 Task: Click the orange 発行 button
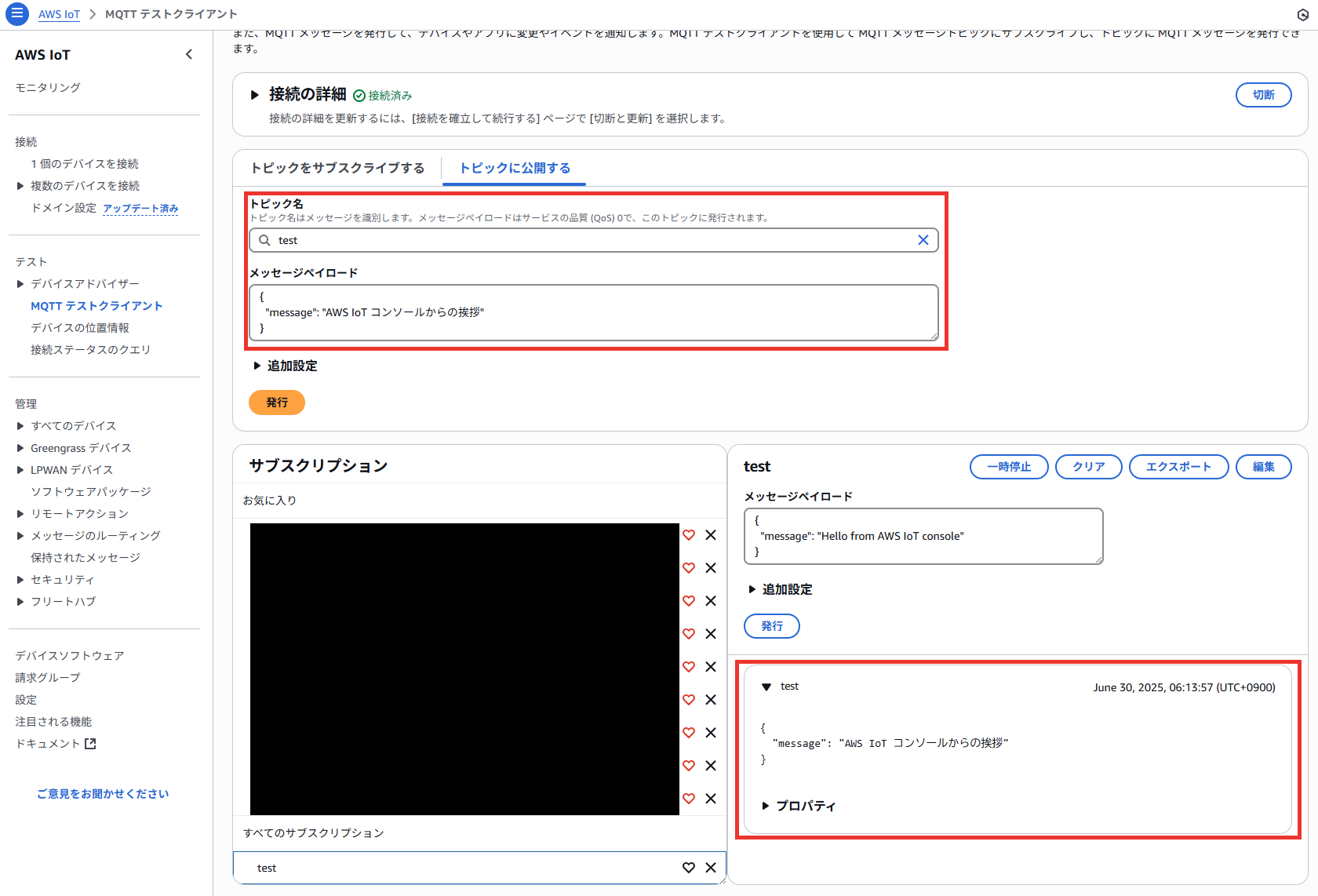pos(277,402)
